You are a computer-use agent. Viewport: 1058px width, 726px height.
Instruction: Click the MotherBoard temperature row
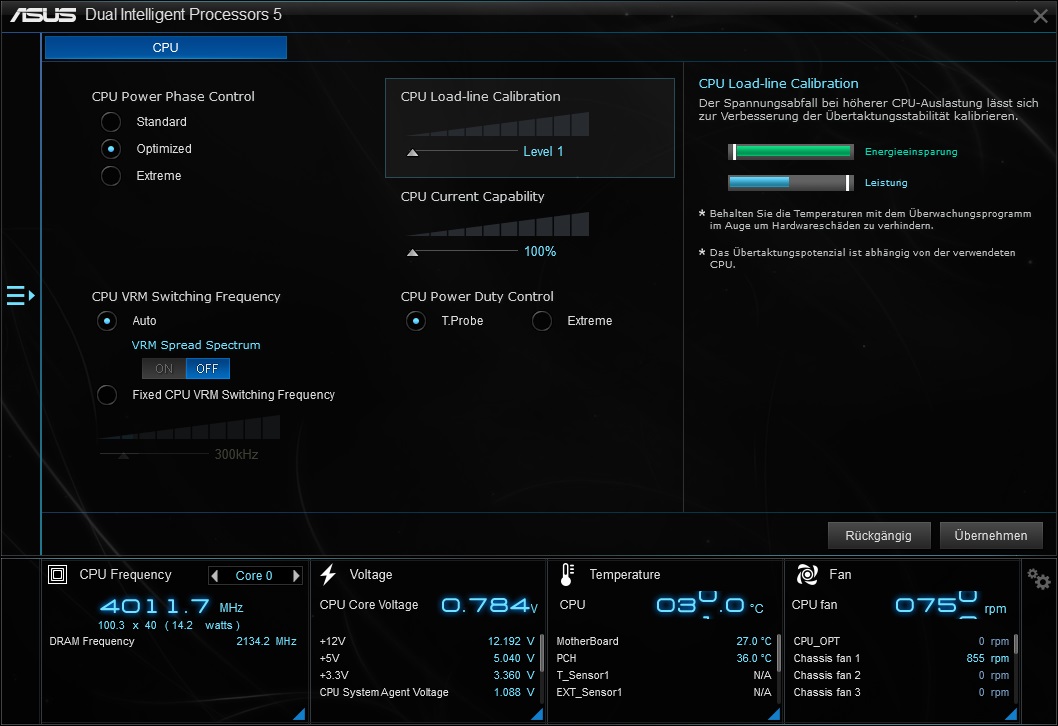pos(664,641)
